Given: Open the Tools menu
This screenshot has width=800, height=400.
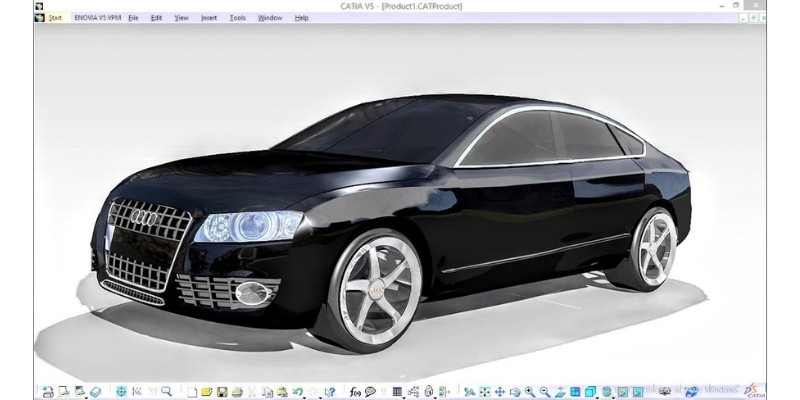Looking at the screenshot, I should (x=237, y=18).
